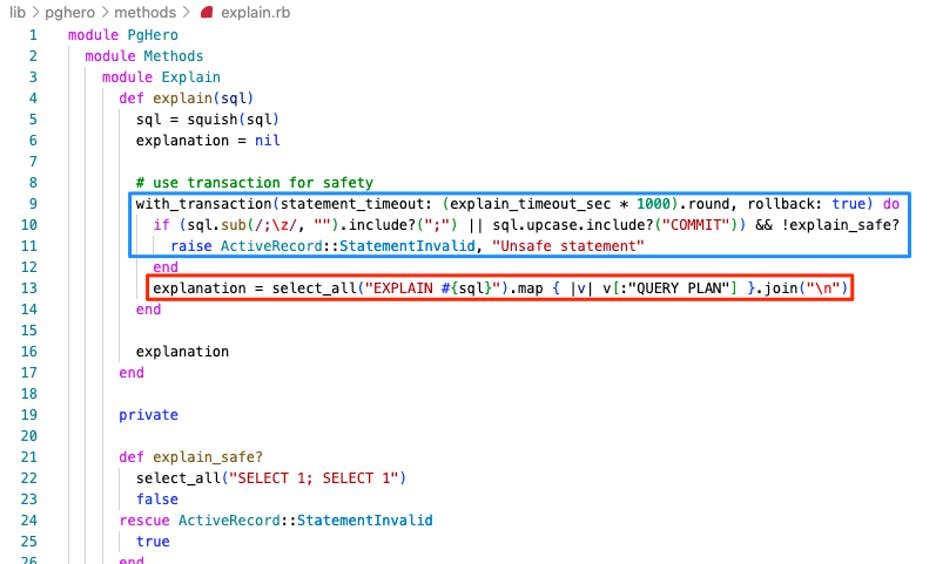Click the 'explain.rb' breadcrumb file name
This screenshot has height=564, width=936.
pyautogui.click(x=255, y=13)
